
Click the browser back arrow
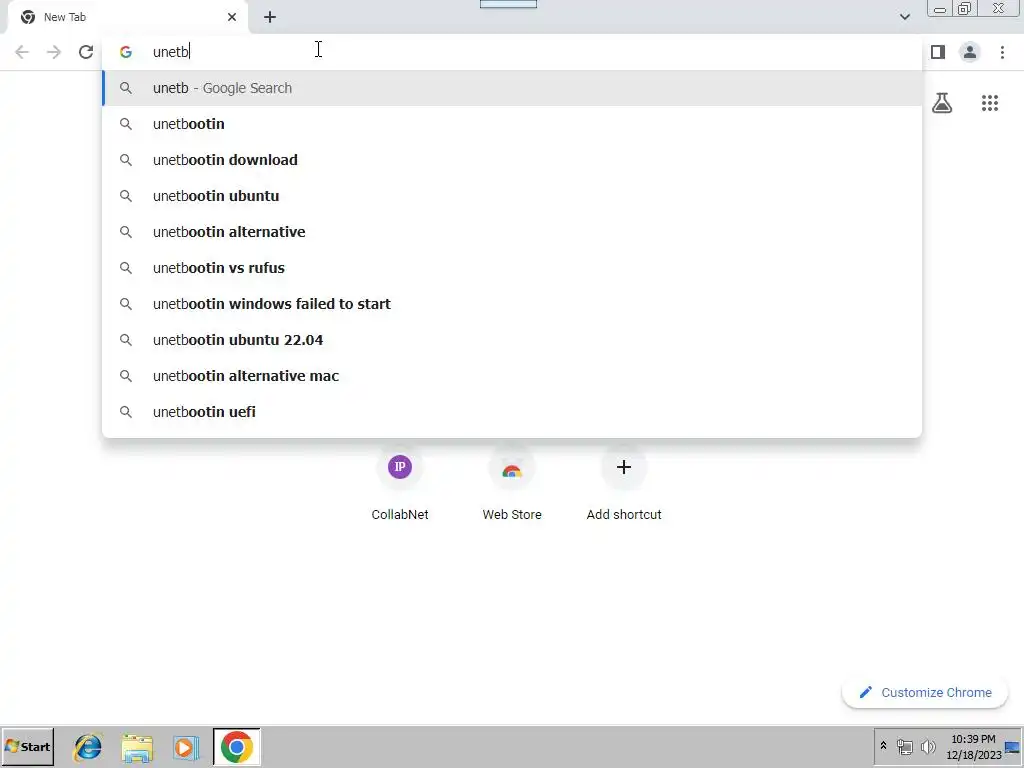tap(22, 52)
